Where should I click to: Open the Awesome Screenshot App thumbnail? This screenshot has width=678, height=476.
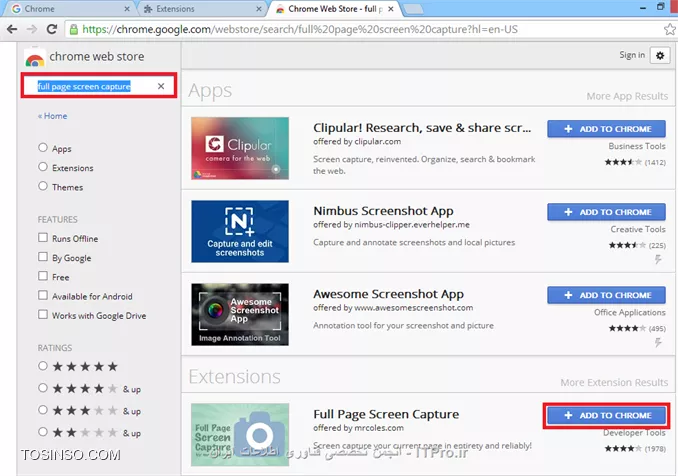coord(240,314)
